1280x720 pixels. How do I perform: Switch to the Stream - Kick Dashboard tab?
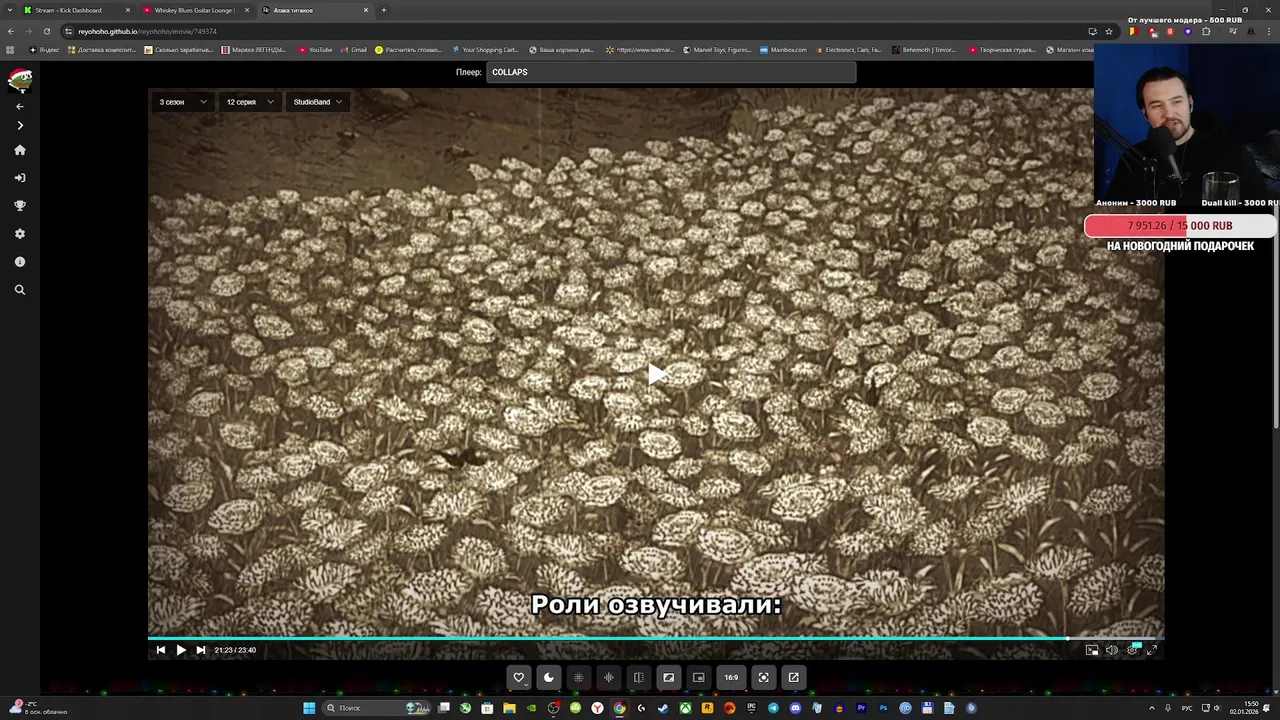pos(76,10)
